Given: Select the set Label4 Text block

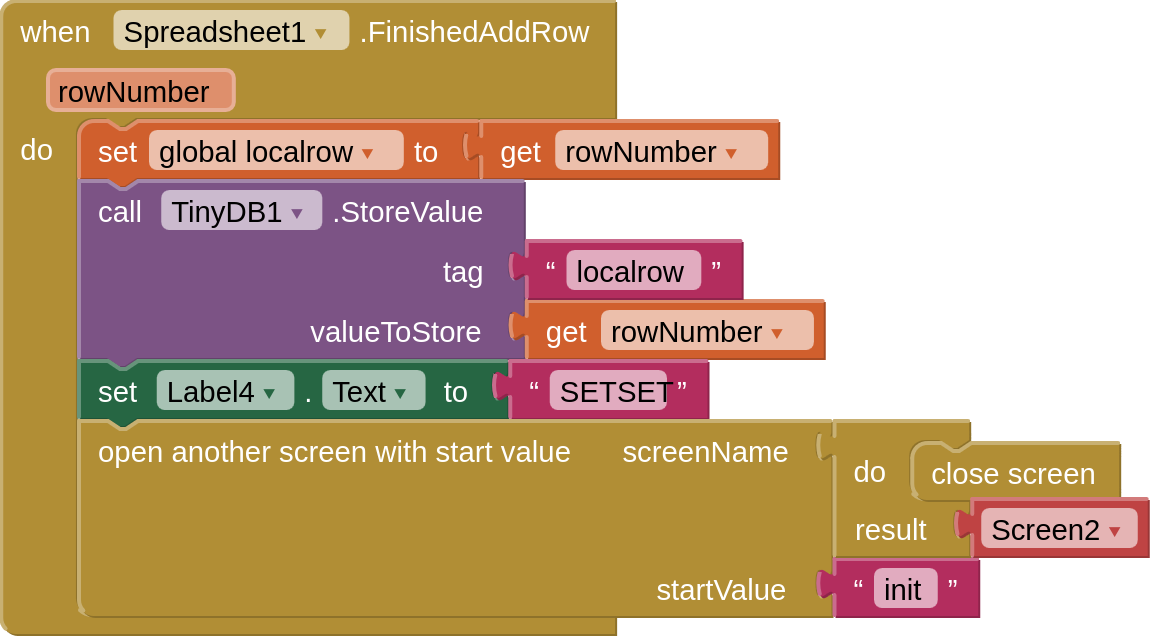Looking at the screenshot, I should pyautogui.click(x=117, y=393).
